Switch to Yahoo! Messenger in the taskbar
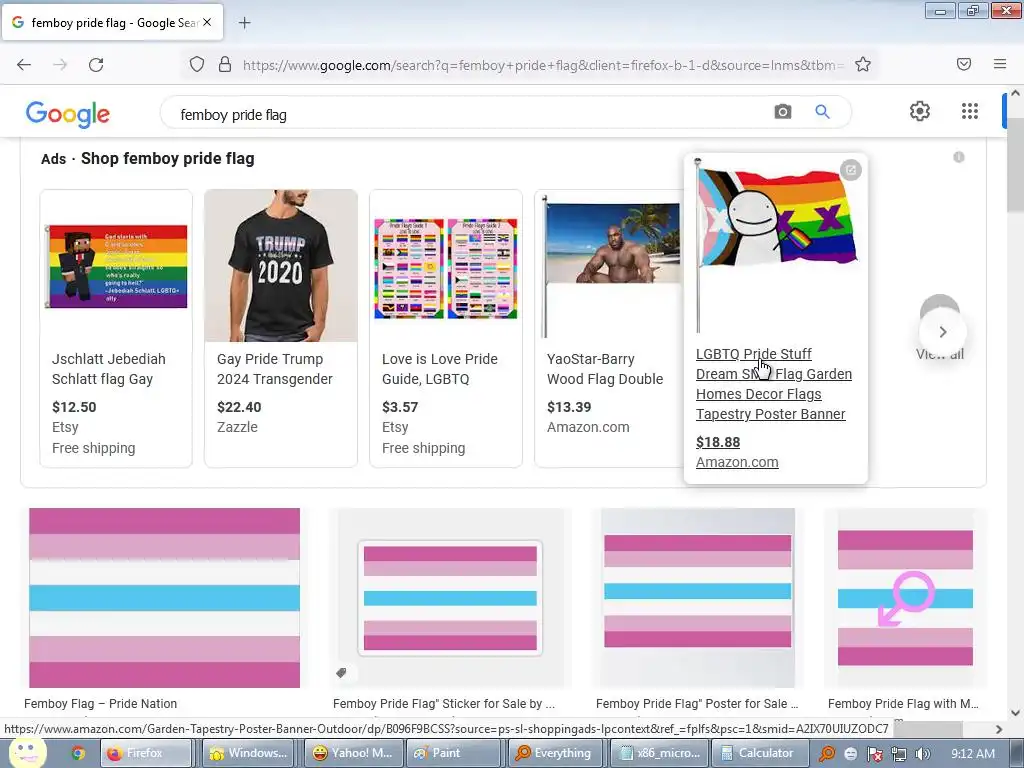The width and height of the screenshot is (1024, 768). pyautogui.click(x=353, y=753)
